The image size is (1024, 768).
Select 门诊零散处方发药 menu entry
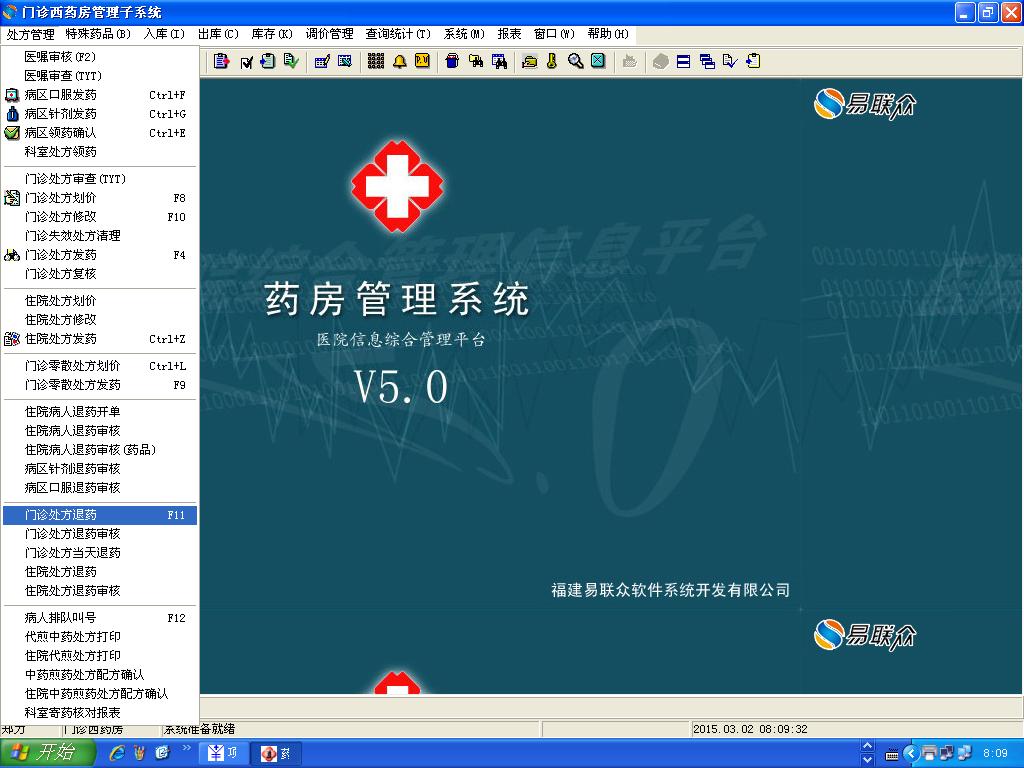pos(100,385)
